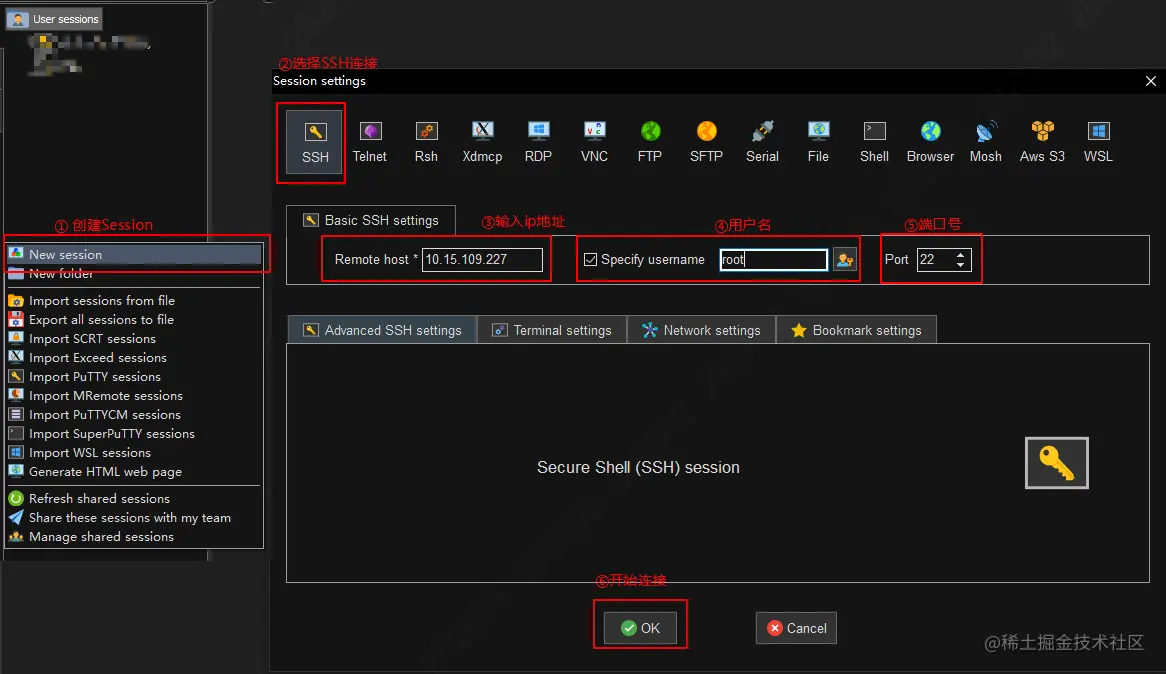
Task: Select the Aws S3 session type
Action: 1042,142
